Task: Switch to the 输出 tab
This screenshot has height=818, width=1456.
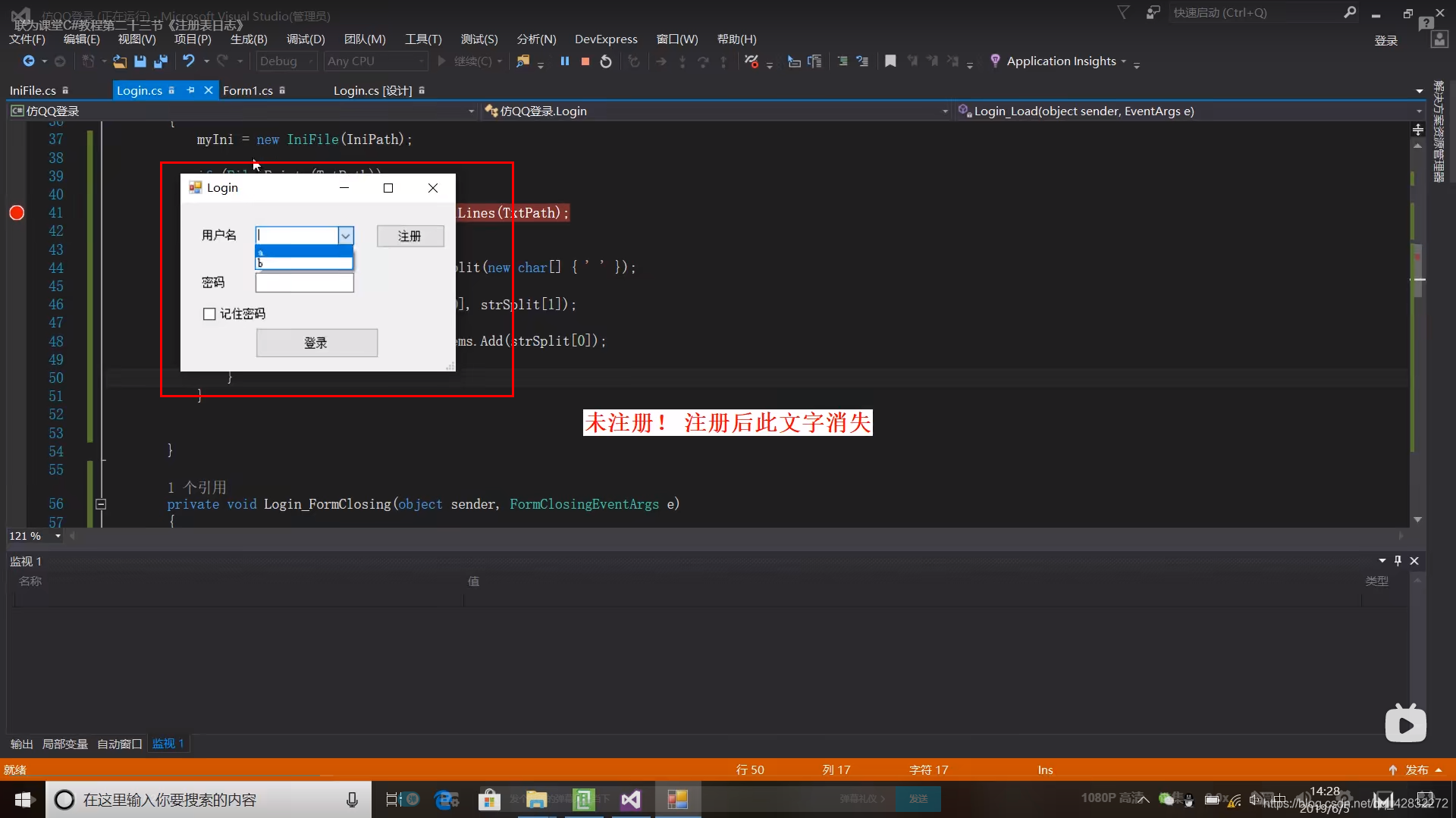Action: click(22, 744)
